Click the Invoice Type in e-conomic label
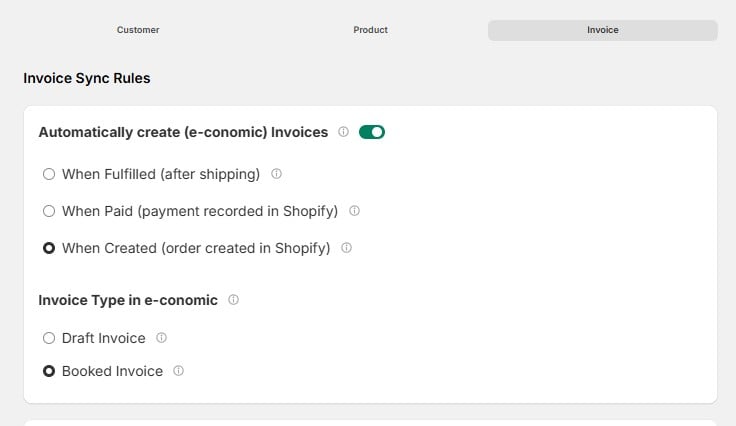Viewport: 736px width, 426px height. pyautogui.click(x=128, y=300)
